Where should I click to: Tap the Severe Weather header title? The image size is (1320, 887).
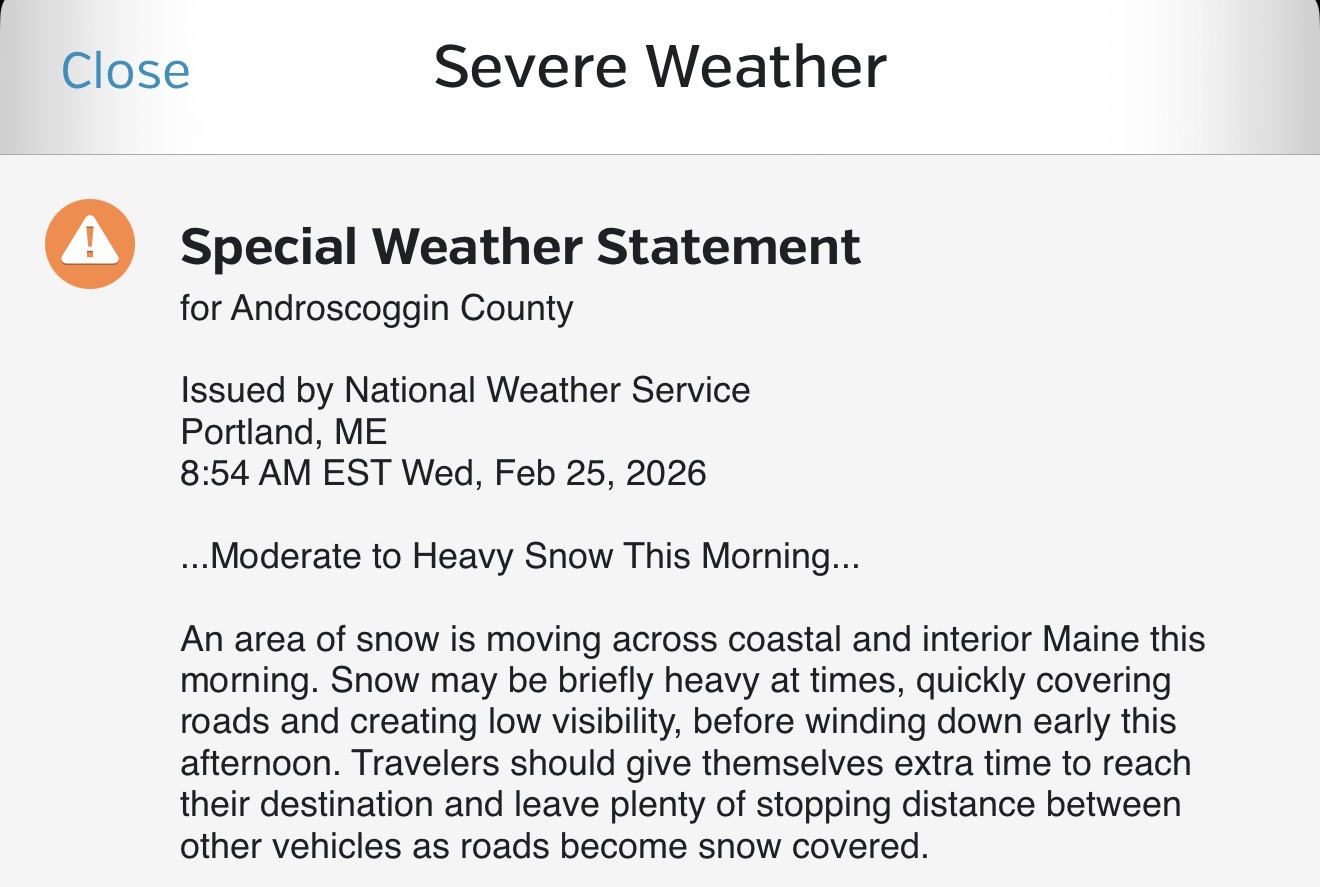(660, 68)
